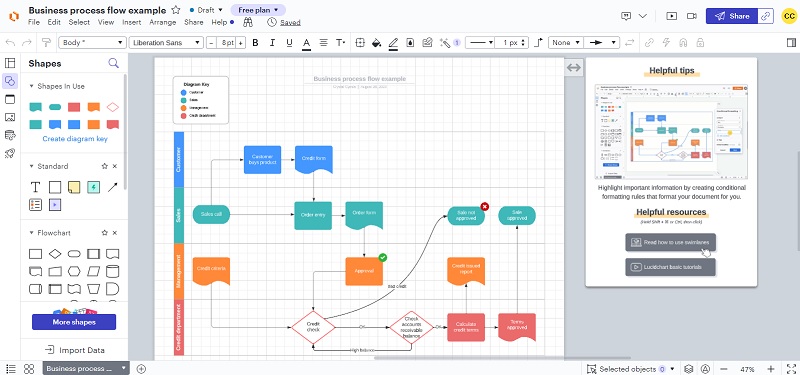
Task: Open the File menu
Action: [x=34, y=22]
